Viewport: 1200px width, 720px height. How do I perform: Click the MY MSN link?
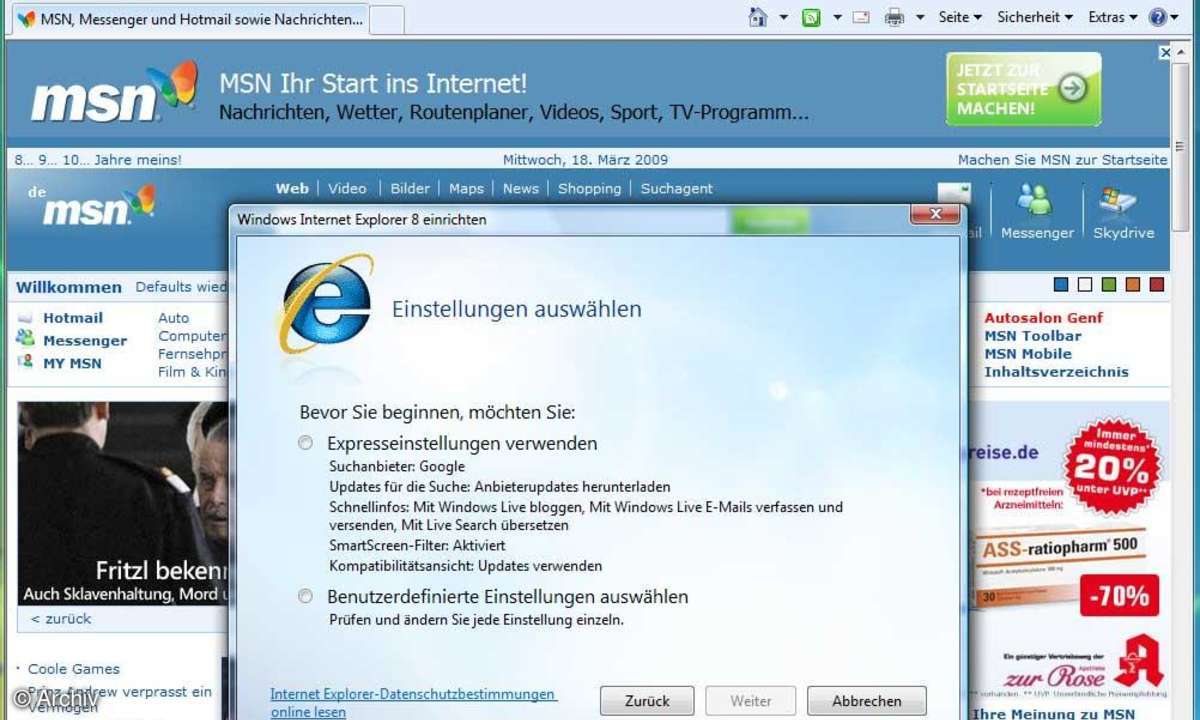coord(72,363)
